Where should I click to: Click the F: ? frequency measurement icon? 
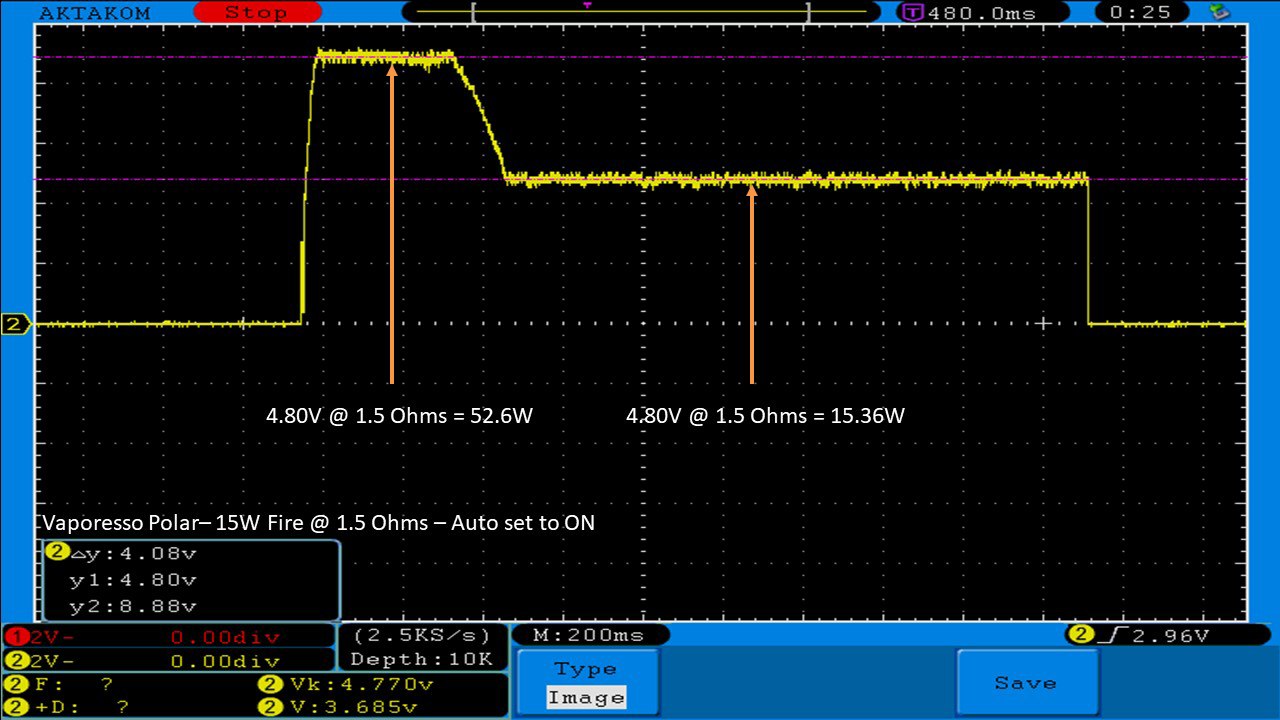tap(17, 685)
